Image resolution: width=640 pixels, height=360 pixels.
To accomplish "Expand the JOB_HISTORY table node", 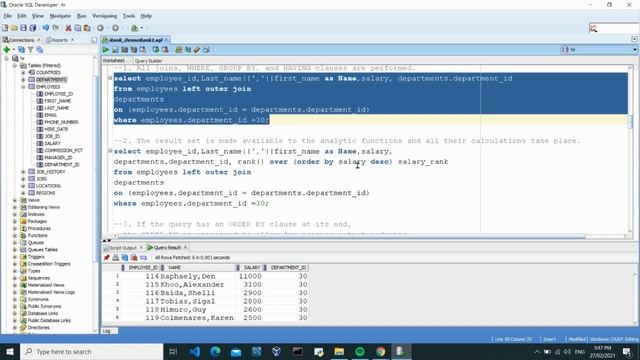I will pyautogui.click(x=23, y=172).
